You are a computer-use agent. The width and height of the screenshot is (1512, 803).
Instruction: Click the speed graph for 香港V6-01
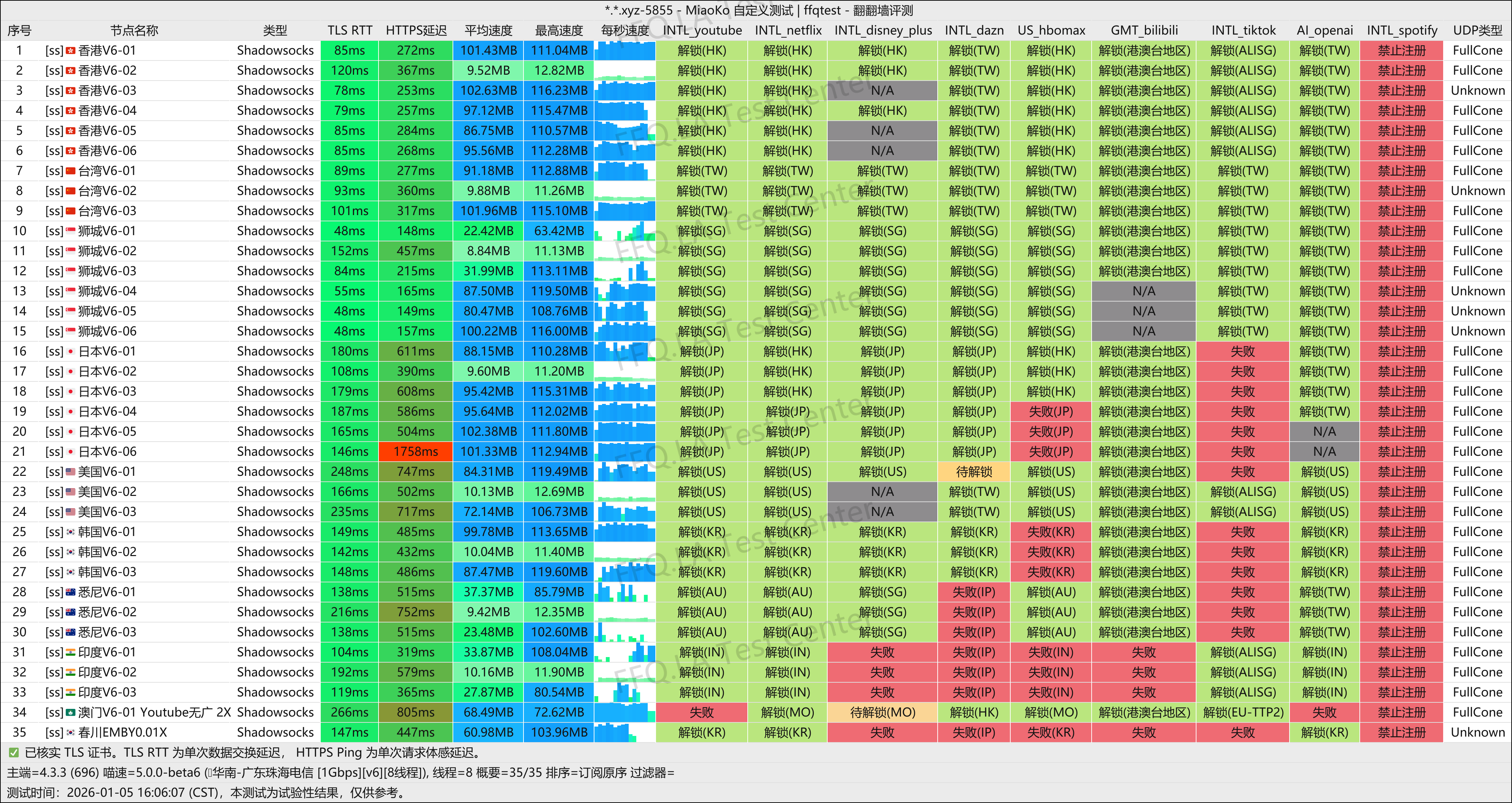625,51
